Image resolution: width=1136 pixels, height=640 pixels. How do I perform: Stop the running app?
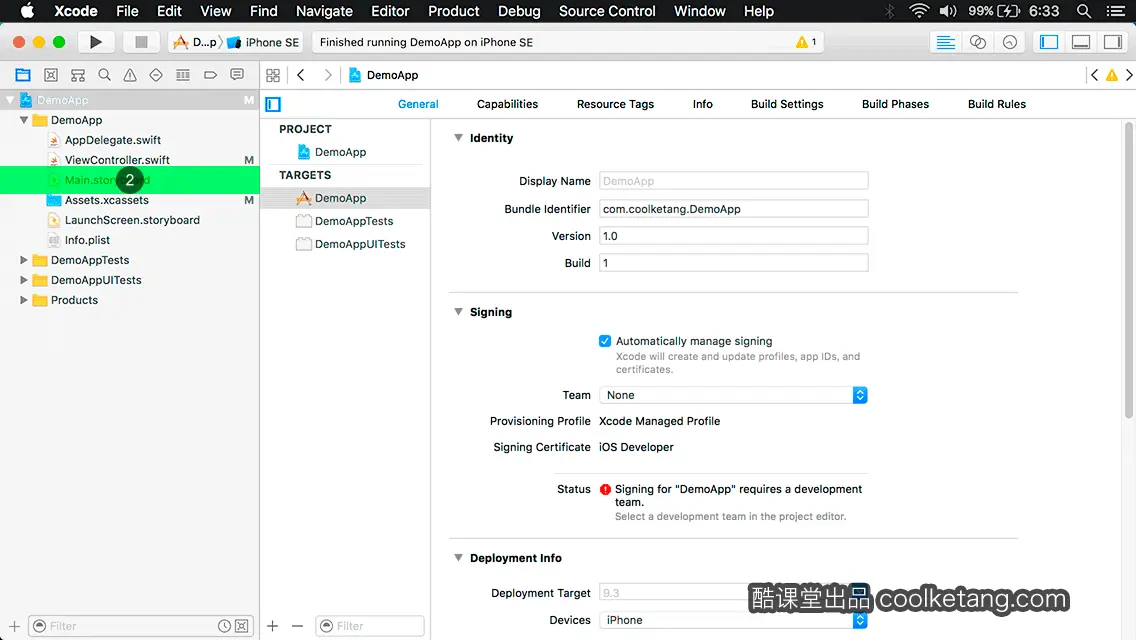click(x=141, y=42)
